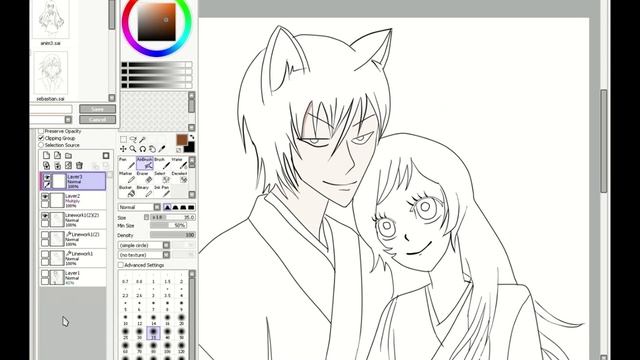Select the Brush tool
The width and height of the screenshot is (640, 360).
click(x=162, y=163)
